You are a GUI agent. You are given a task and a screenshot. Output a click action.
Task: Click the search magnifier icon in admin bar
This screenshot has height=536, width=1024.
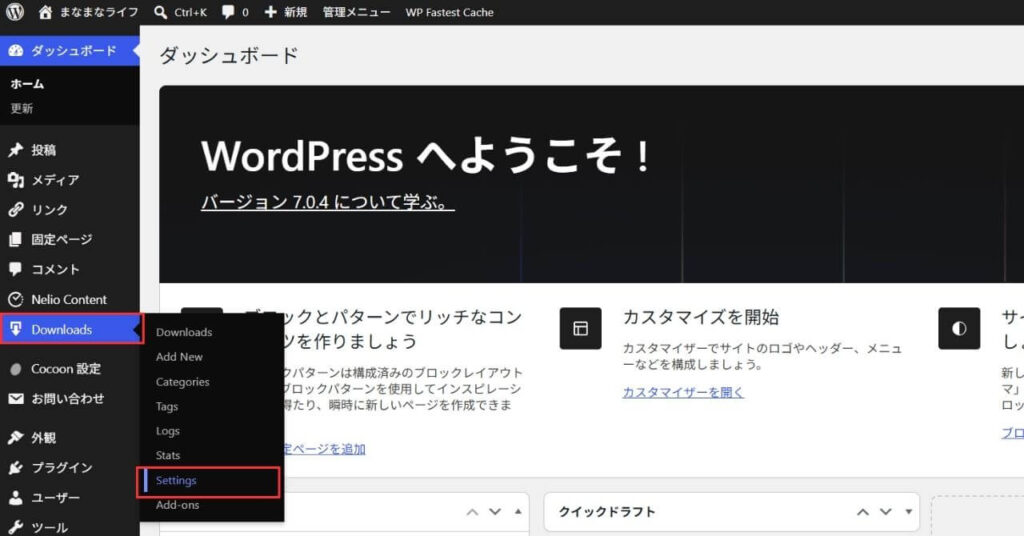[160, 12]
